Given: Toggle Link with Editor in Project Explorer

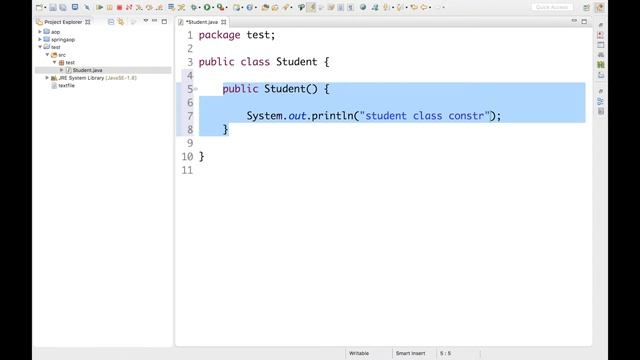Looking at the screenshot, I should 121,22.
